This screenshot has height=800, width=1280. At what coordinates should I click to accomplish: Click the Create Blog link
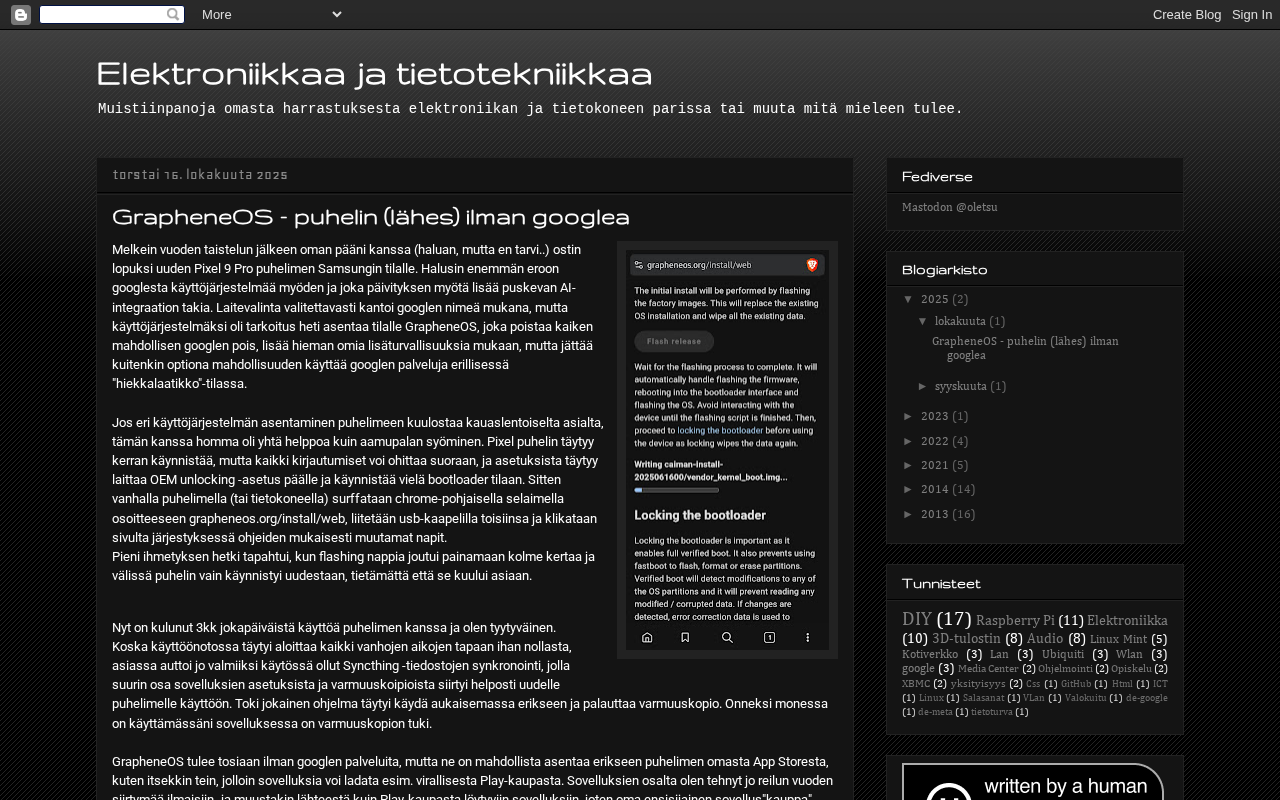(1187, 14)
